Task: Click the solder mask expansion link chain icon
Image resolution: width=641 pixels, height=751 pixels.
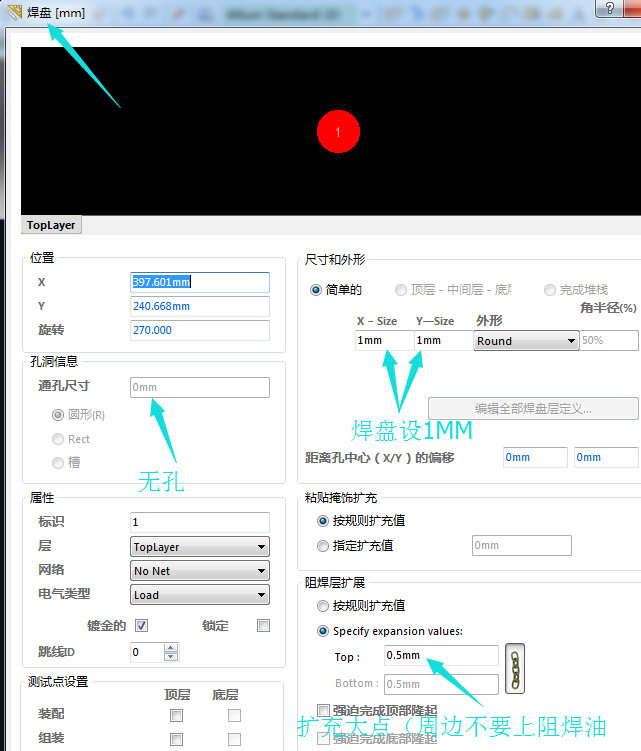Action: pyautogui.click(x=515, y=669)
